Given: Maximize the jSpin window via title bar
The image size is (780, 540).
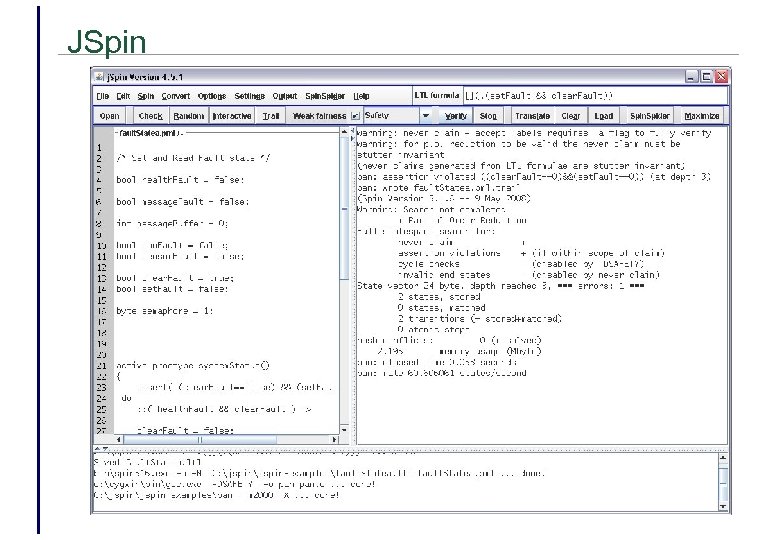Looking at the screenshot, I should point(706,77).
